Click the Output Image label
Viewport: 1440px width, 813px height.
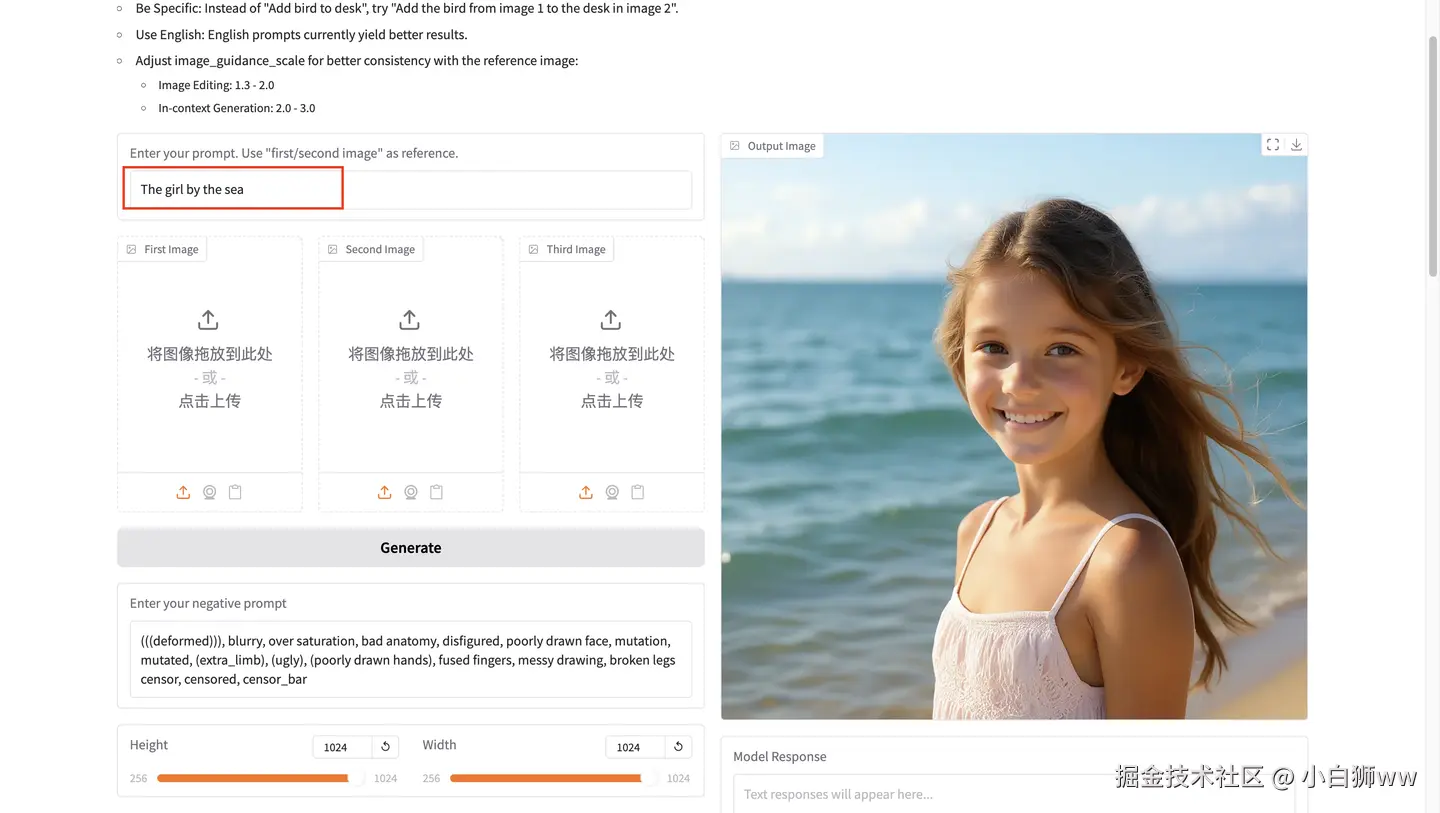pos(772,146)
